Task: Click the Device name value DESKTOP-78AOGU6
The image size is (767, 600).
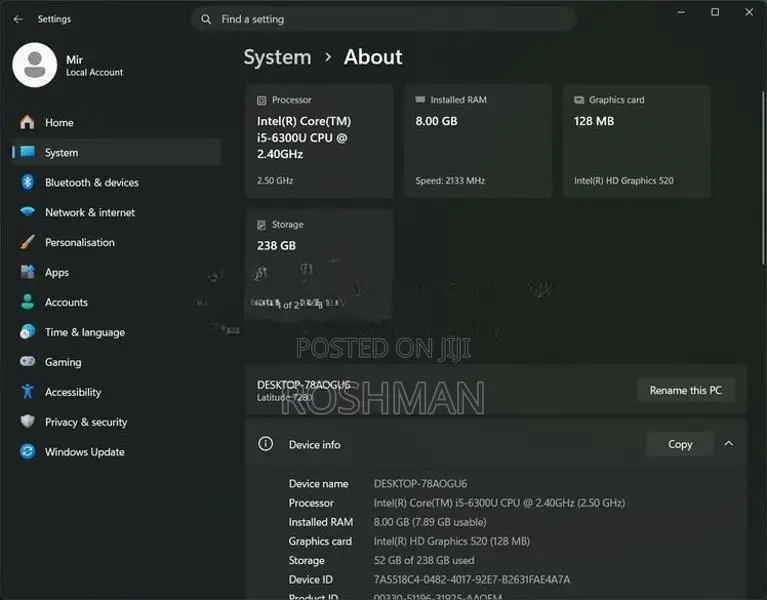Action: [420, 484]
